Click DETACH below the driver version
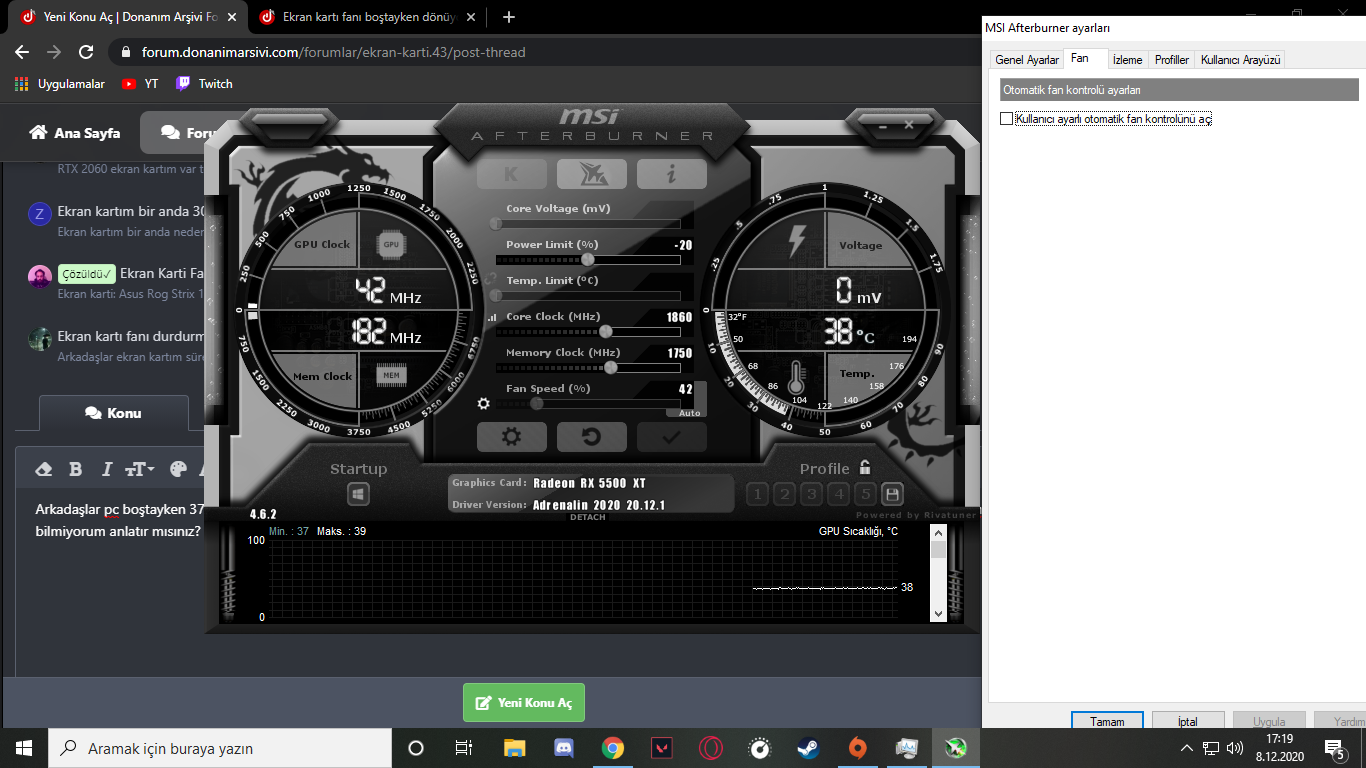 pyautogui.click(x=588, y=517)
